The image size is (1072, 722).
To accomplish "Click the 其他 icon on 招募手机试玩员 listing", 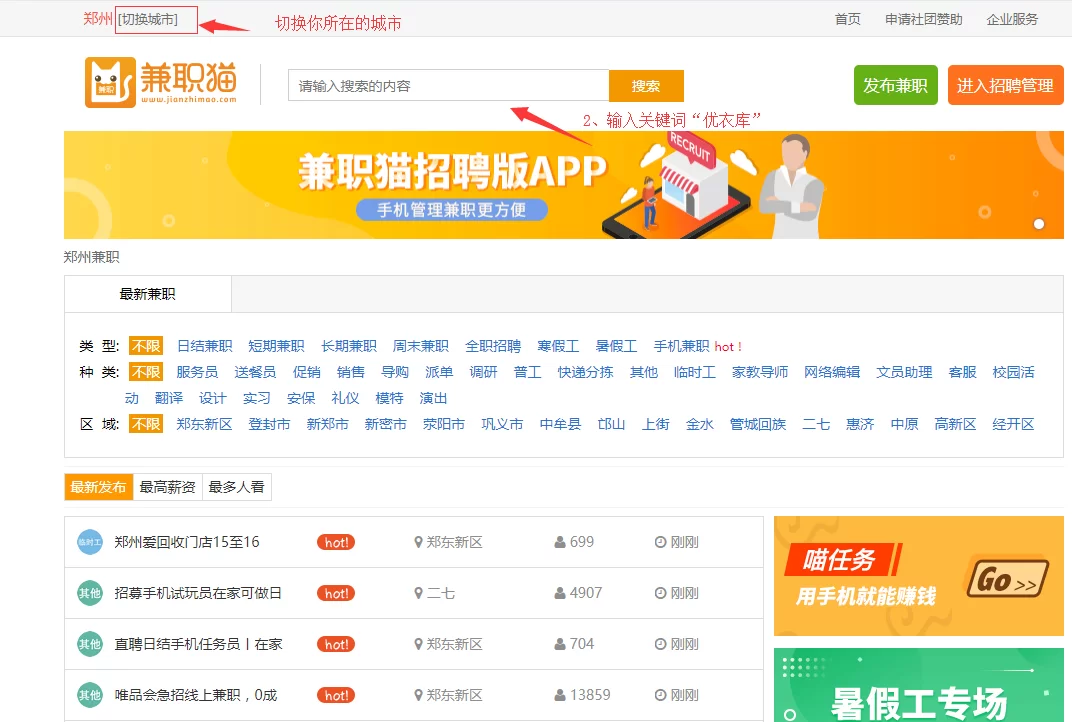I will coord(88,592).
